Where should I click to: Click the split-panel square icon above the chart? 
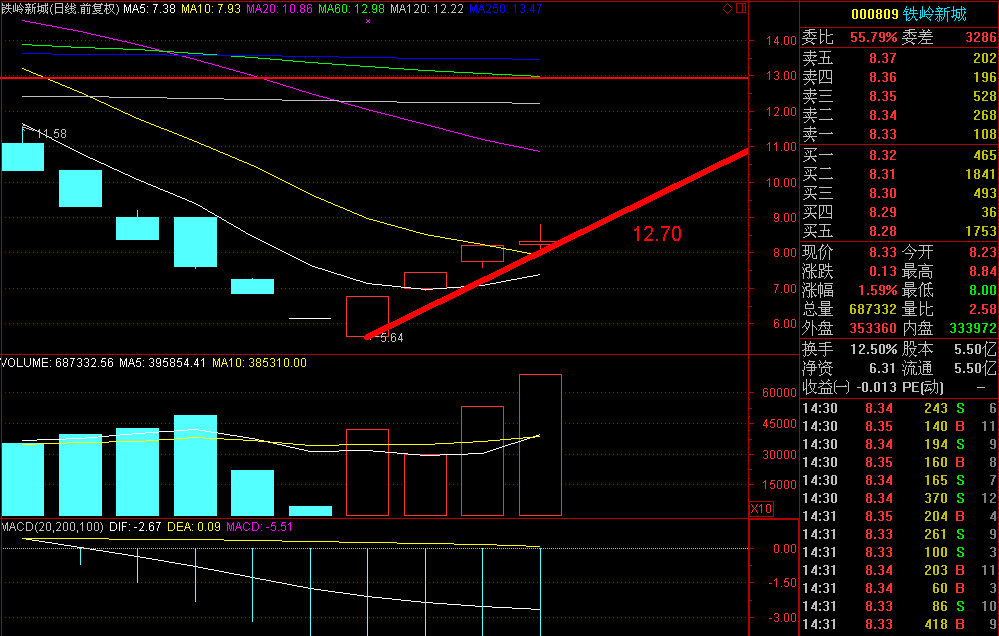(741, 8)
